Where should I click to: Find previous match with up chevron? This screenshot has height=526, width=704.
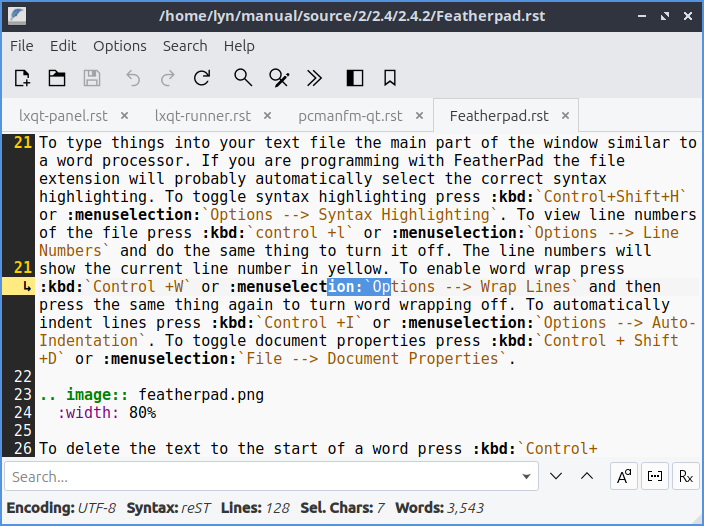coord(587,476)
